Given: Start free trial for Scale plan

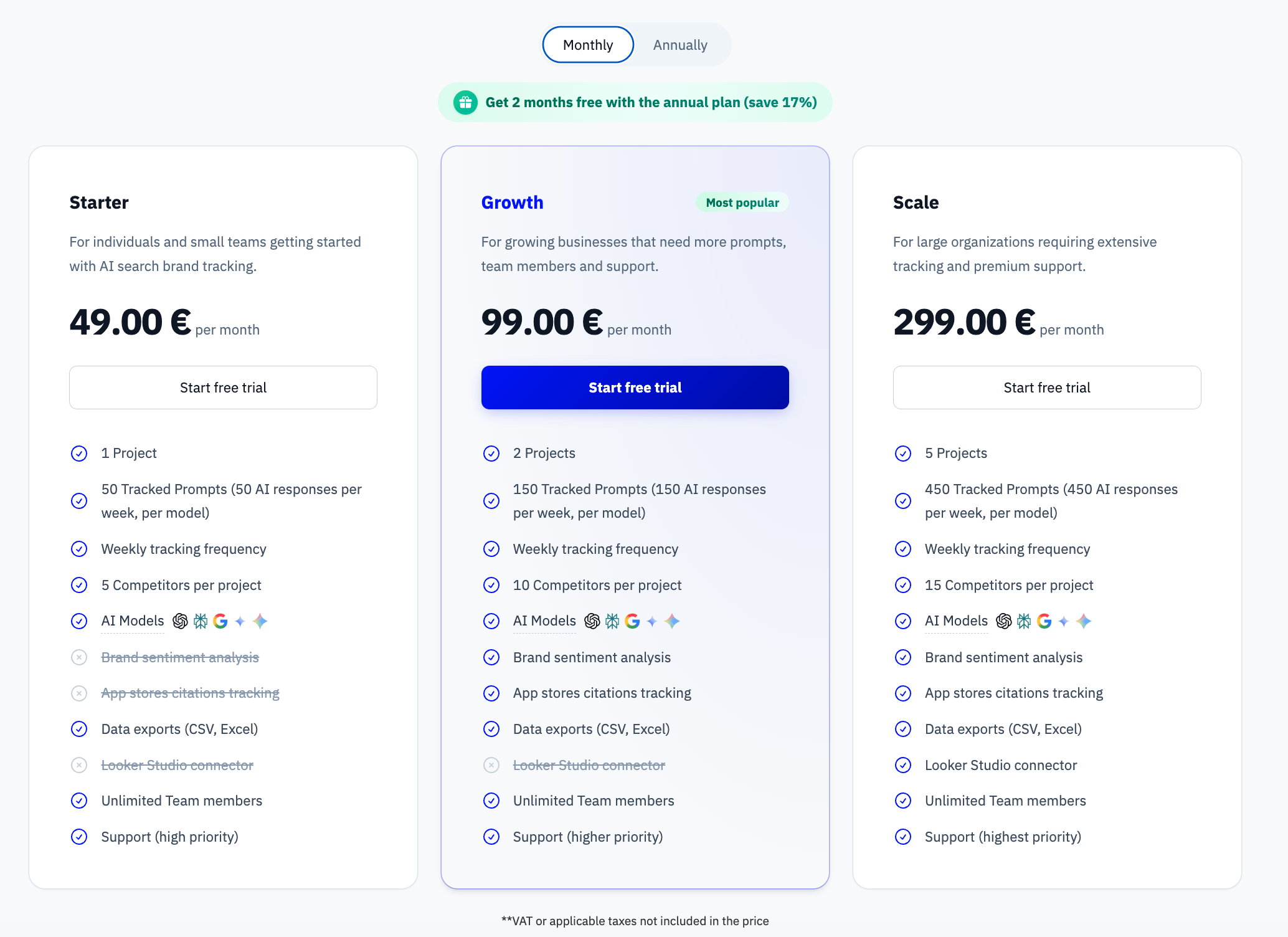Looking at the screenshot, I should 1046,388.
